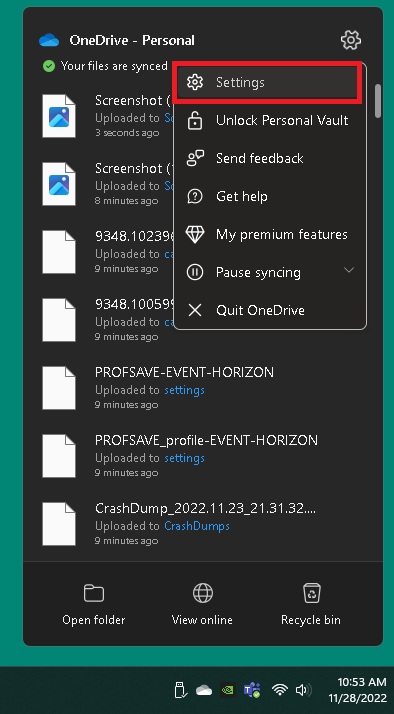Click the file icon for 9348.10239 entry
Screen dimensions: 394x714
click(59, 252)
